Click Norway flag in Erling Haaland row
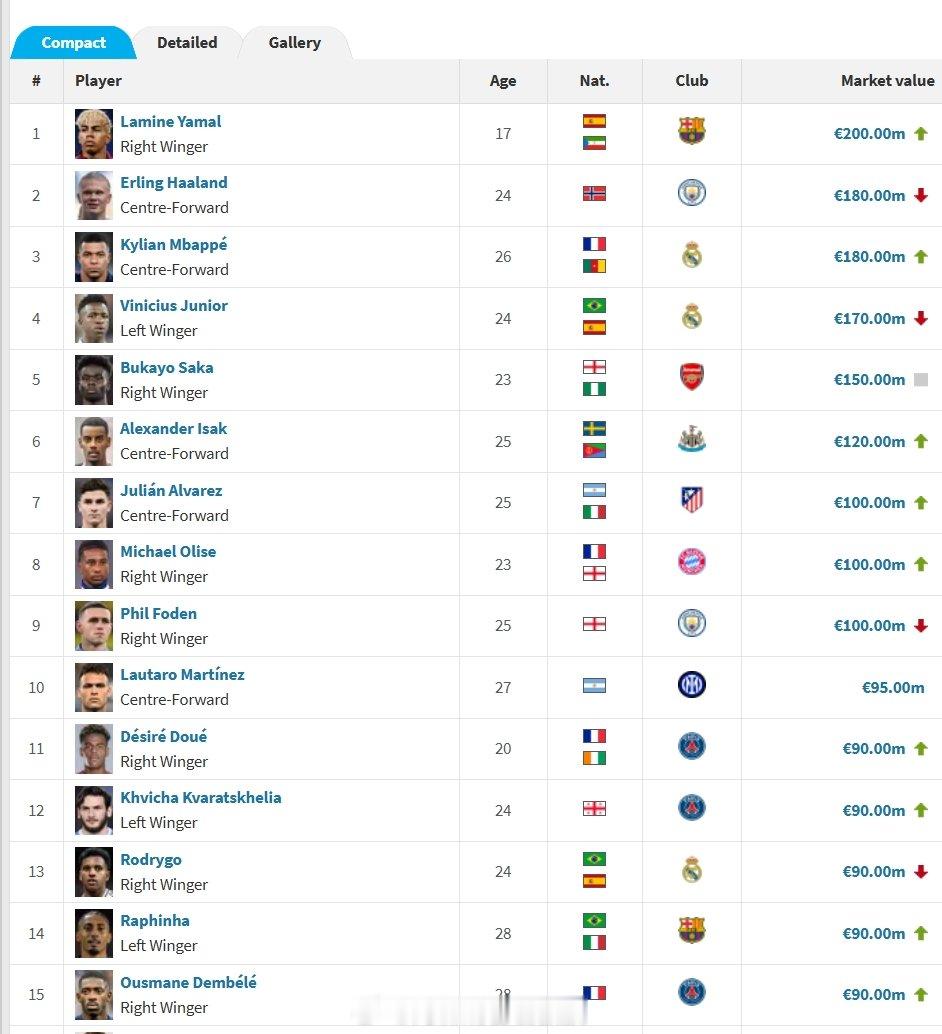Screen dimensions: 942x1034 [x=594, y=193]
